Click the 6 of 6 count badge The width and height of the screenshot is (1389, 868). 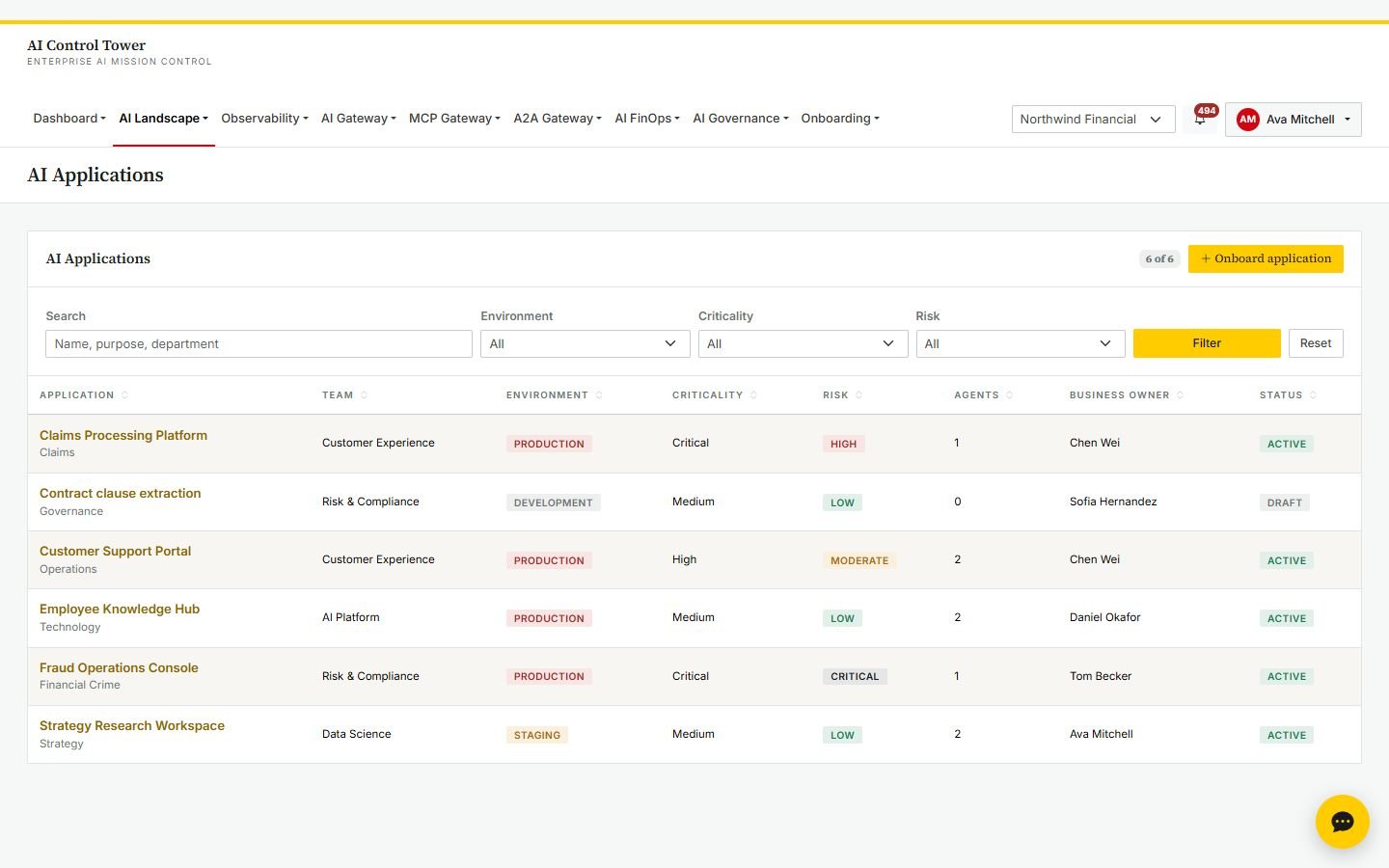point(1159,258)
